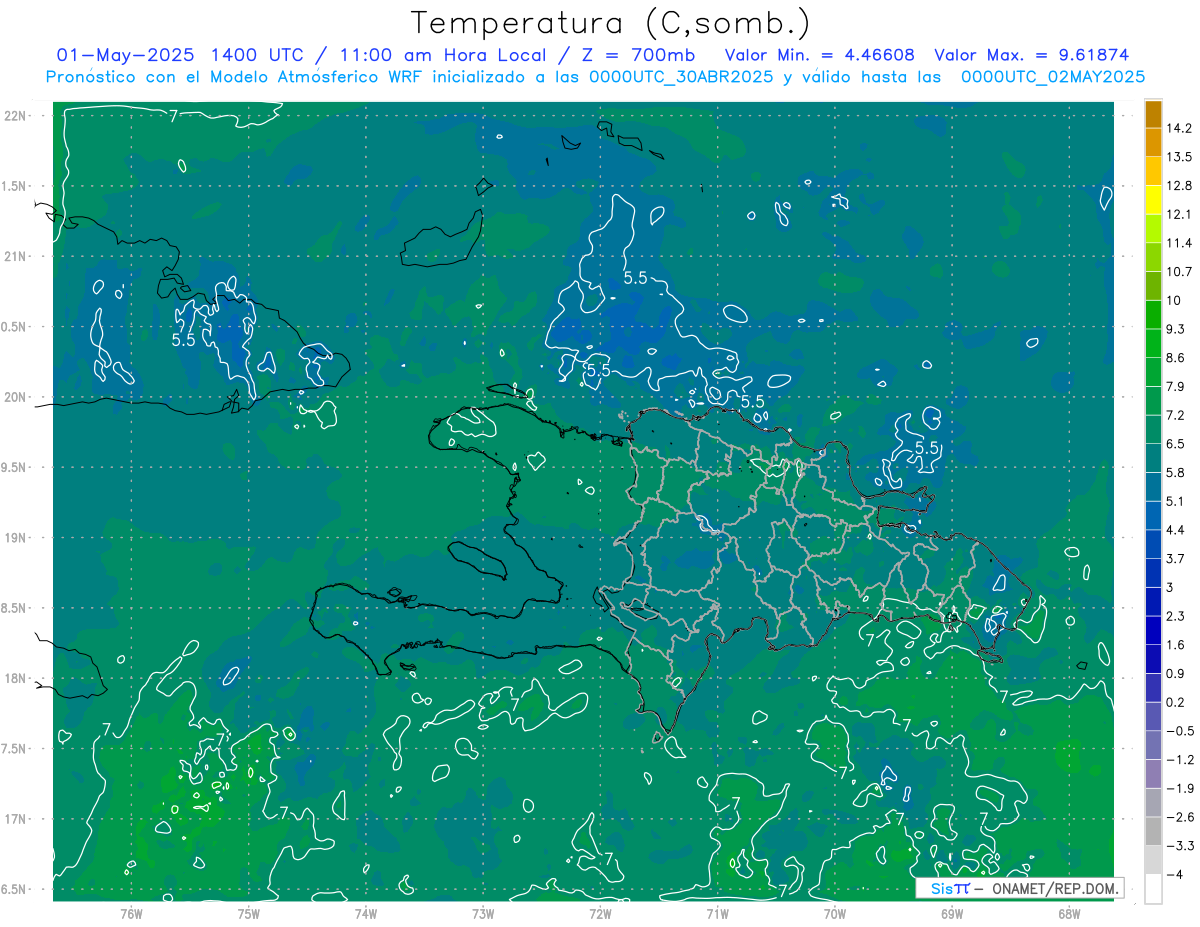Click the '17N' latitude axis label
The width and height of the screenshot is (1200, 927).
15,819
